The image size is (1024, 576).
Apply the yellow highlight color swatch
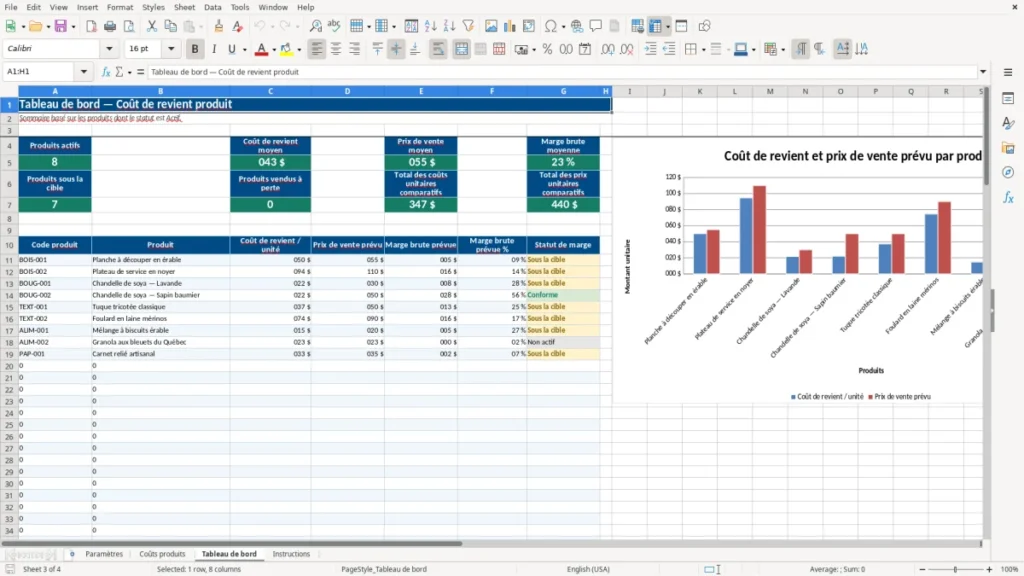[x=286, y=50]
